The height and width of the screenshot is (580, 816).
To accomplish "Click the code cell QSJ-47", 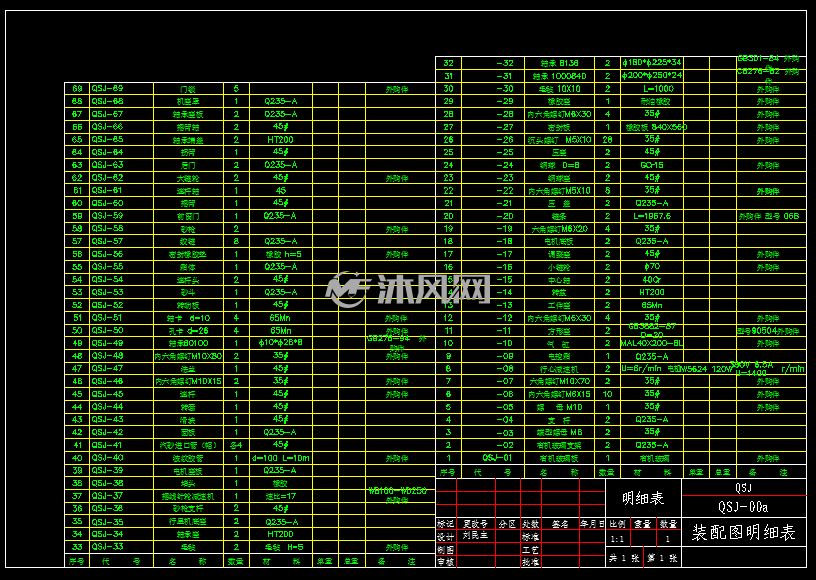I will coord(108,368).
